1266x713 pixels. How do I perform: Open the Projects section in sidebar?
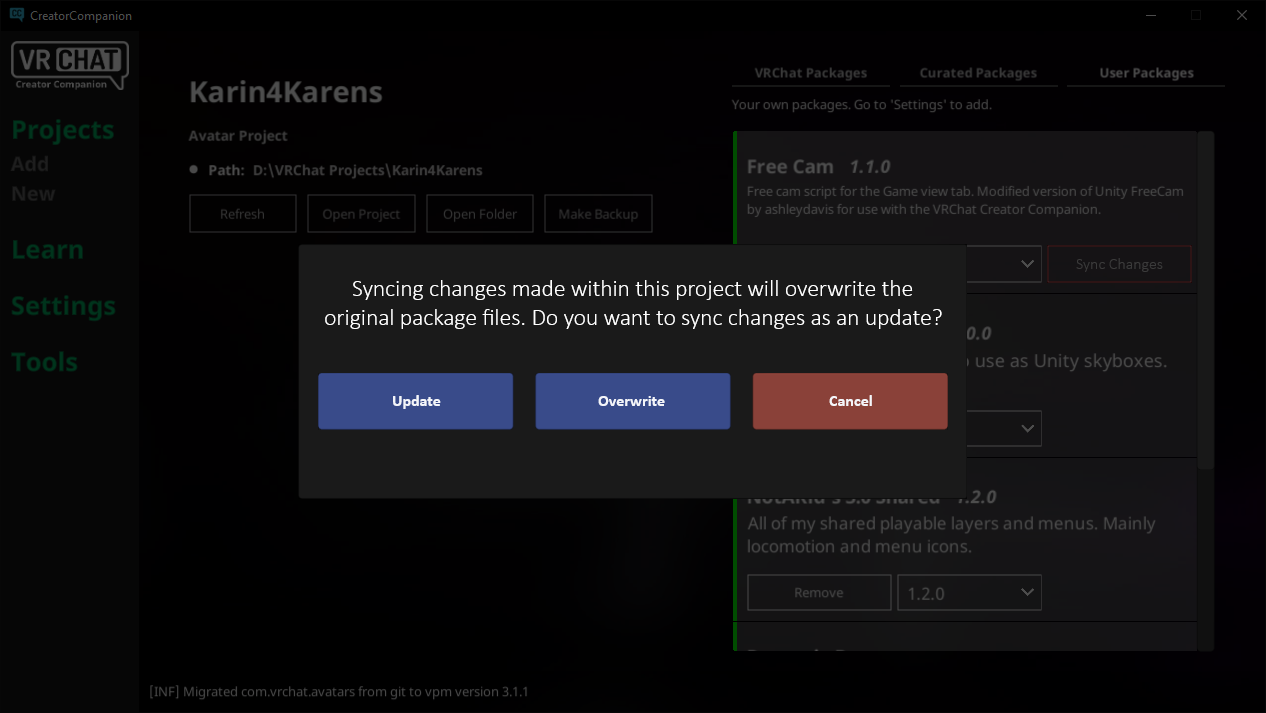coord(63,130)
